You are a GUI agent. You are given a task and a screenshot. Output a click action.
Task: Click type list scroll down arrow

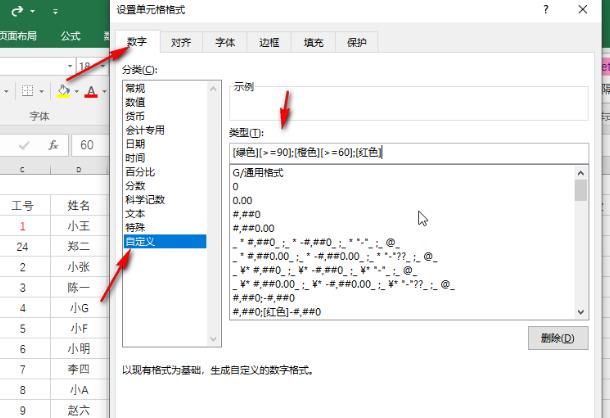pyautogui.click(x=581, y=312)
